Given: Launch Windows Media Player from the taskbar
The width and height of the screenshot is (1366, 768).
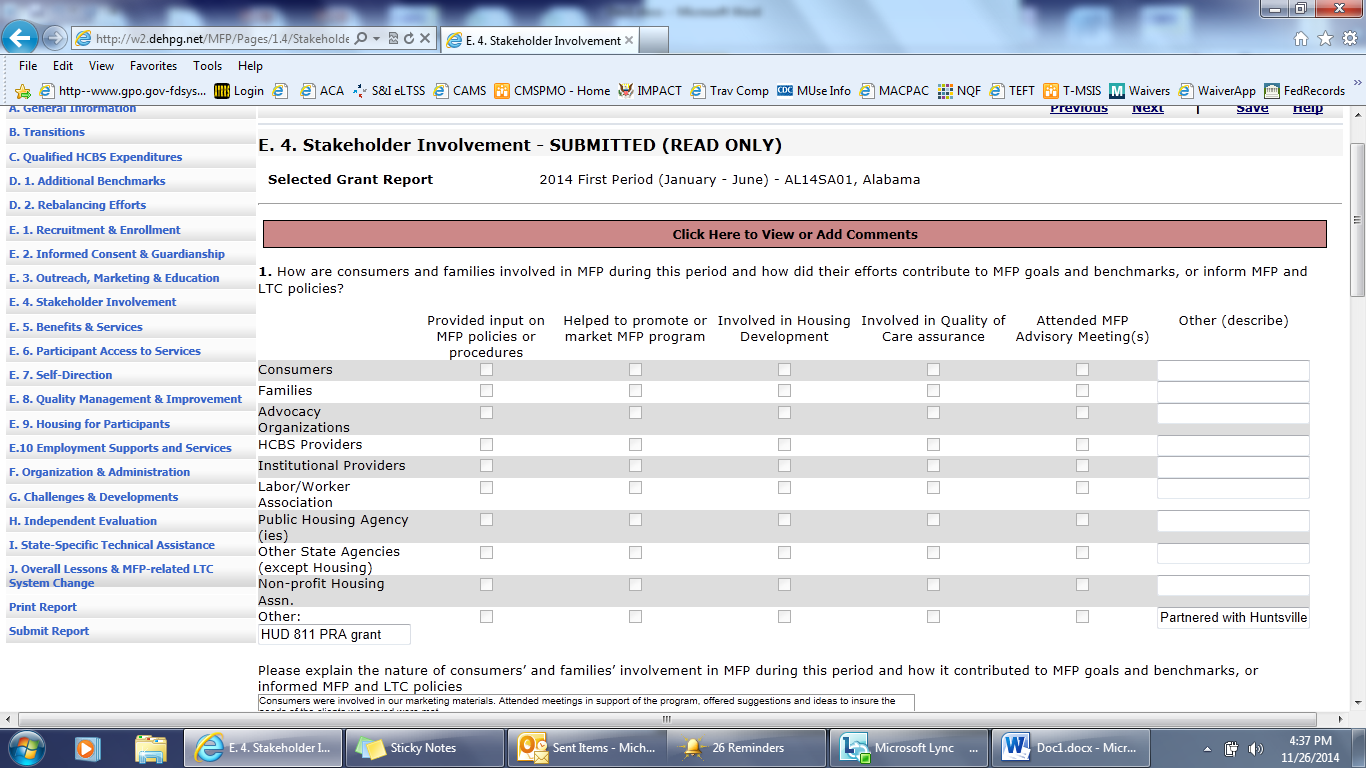Looking at the screenshot, I should point(87,747).
